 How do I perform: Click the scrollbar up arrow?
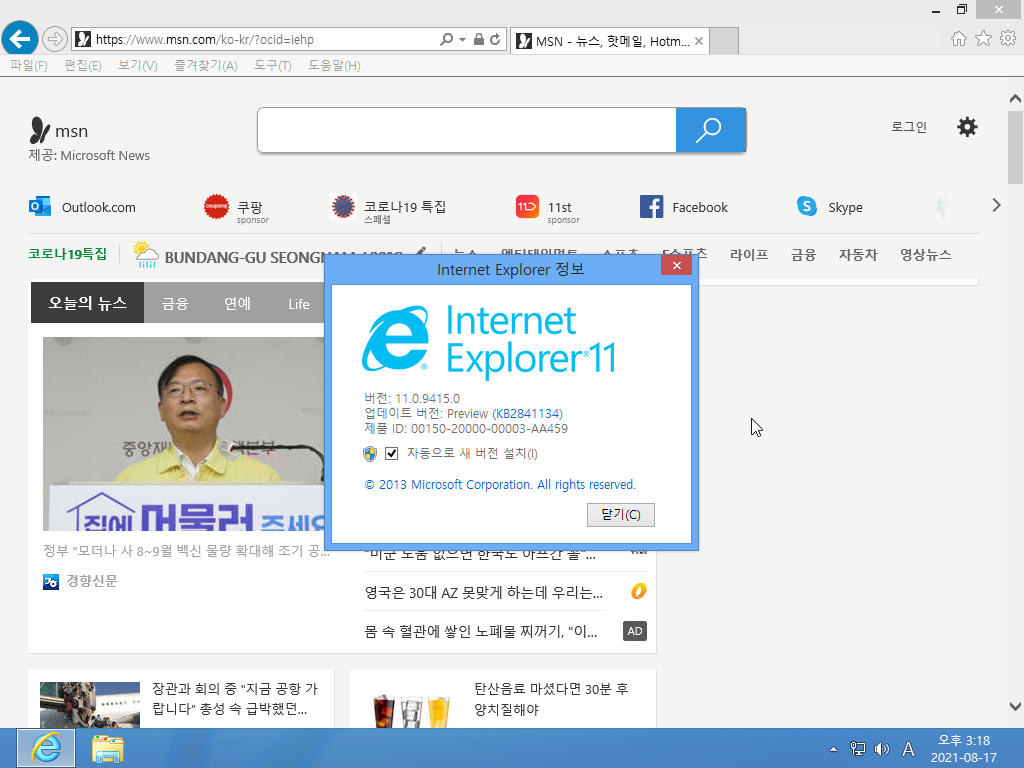(1015, 99)
